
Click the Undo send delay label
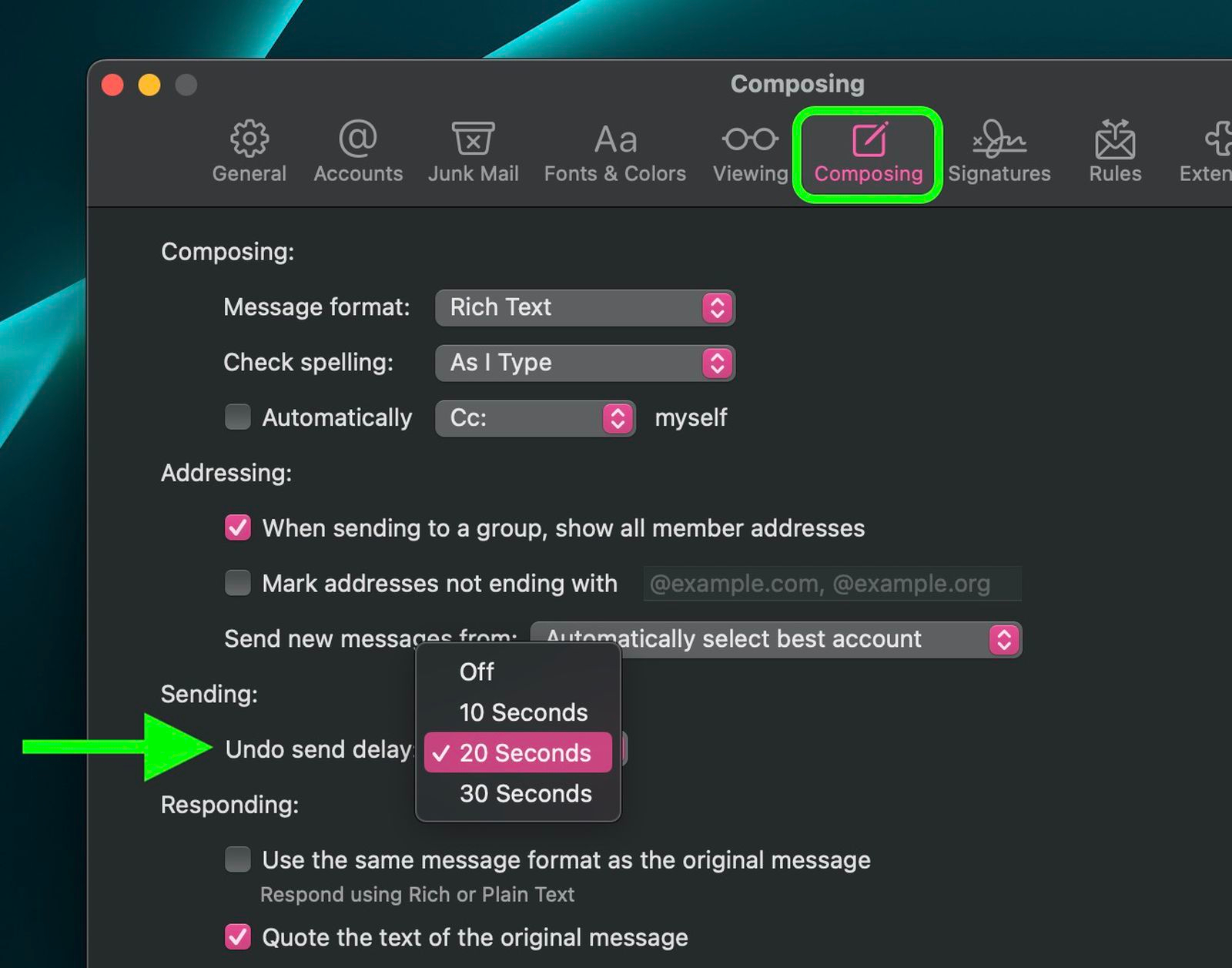320,749
